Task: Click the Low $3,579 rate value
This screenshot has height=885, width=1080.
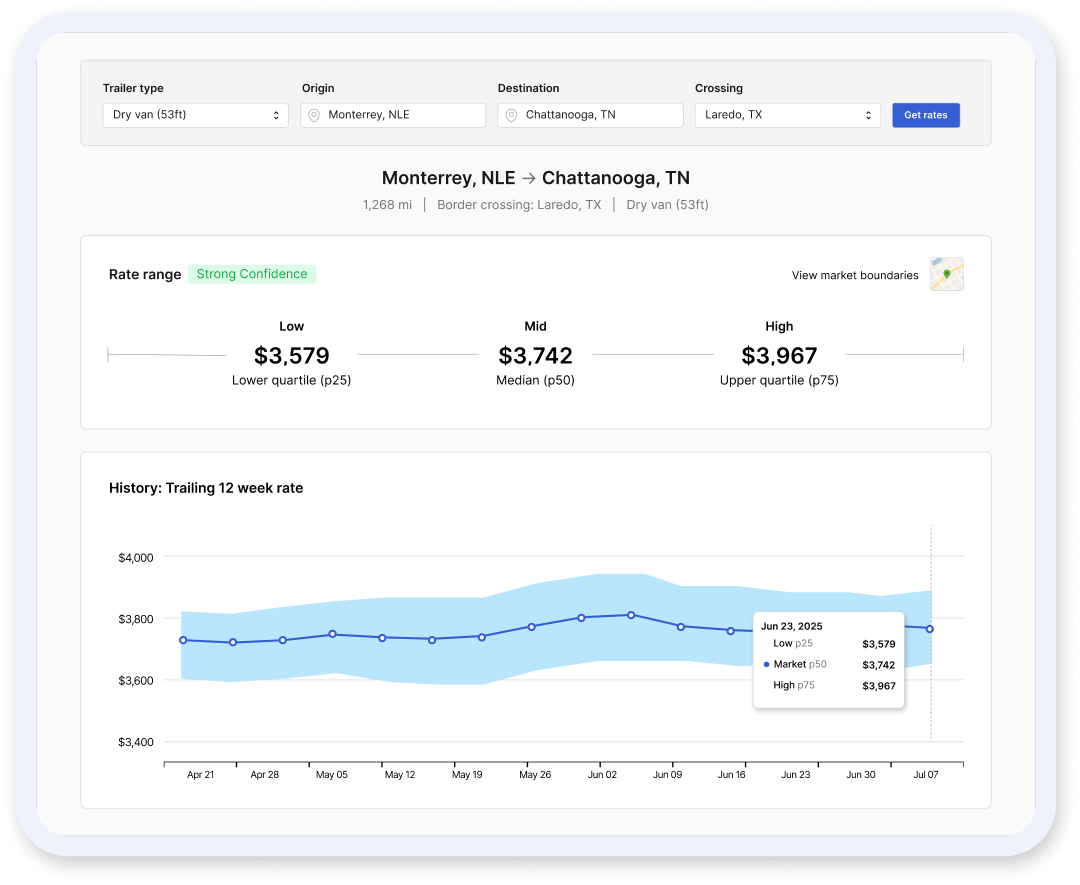Action: tap(291, 355)
